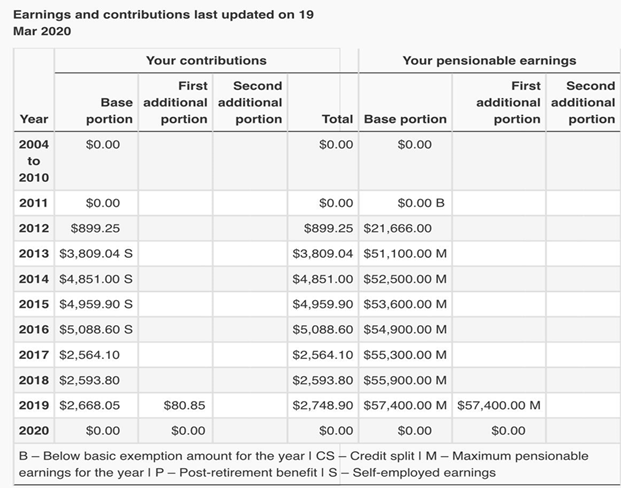Click the "Your contributions" column group header
Image resolution: width=621 pixels, height=488 pixels.
[206, 61]
